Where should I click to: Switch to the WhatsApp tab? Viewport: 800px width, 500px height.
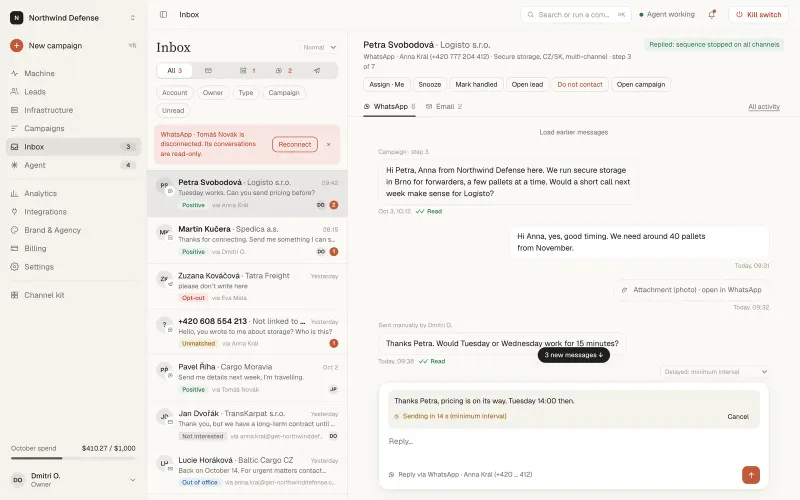coord(389,107)
